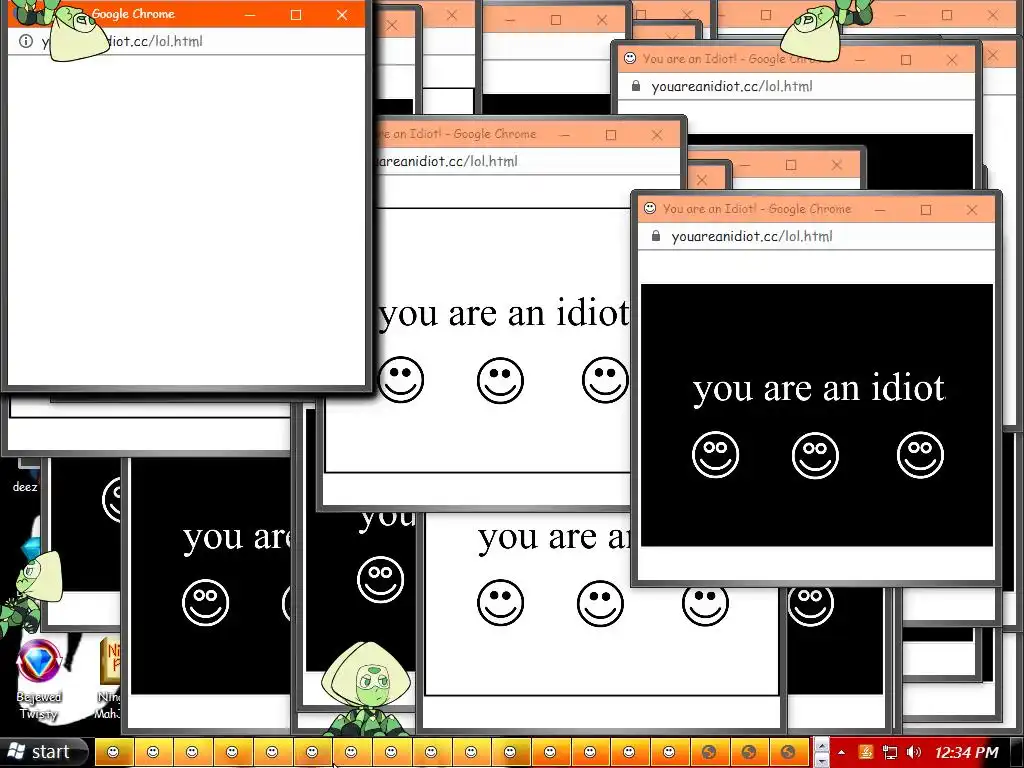Select the deez desktop item label
Image resolution: width=1024 pixels, height=768 pixels.
click(x=25, y=487)
